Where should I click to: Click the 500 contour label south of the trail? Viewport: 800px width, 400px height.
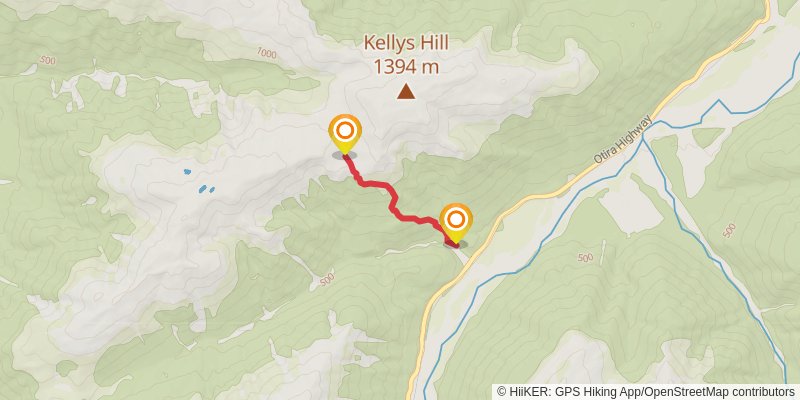pos(327,279)
